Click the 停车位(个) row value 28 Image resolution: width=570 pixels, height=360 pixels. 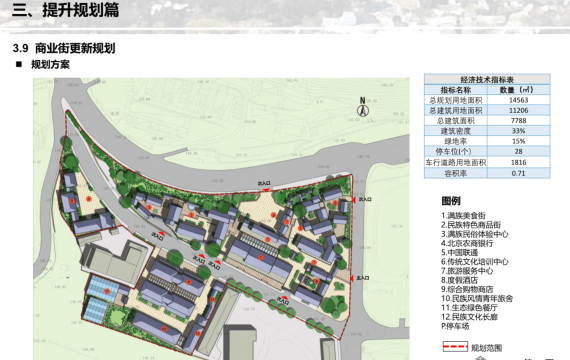click(x=518, y=151)
